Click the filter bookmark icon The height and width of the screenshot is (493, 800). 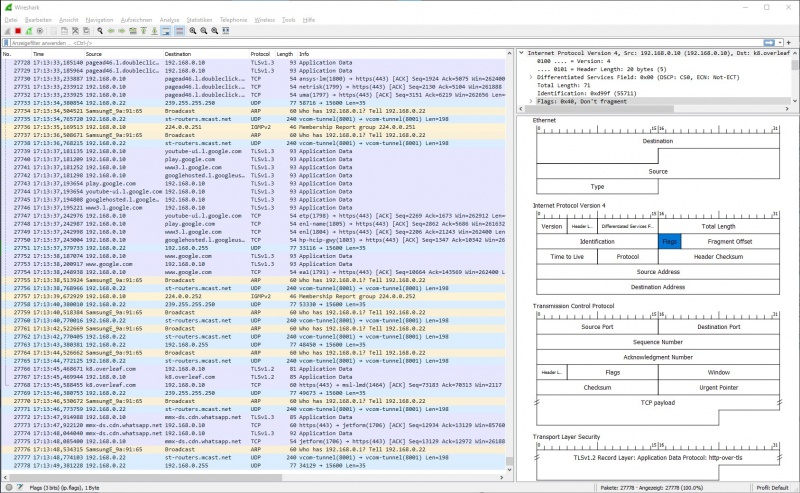pyautogui.click(x=7, y=43)
